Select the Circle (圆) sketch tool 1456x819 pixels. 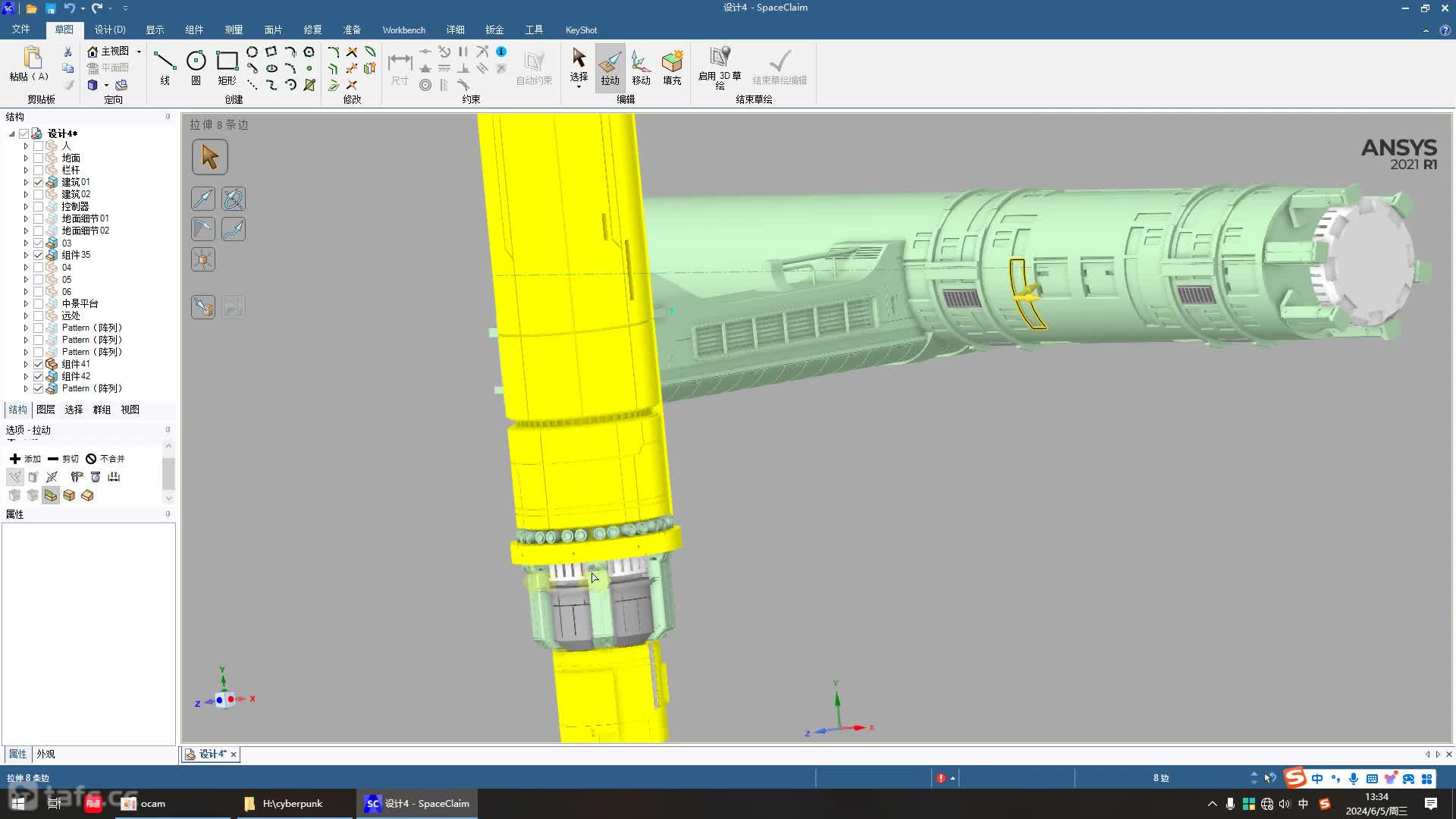click(x=196, y=67)
